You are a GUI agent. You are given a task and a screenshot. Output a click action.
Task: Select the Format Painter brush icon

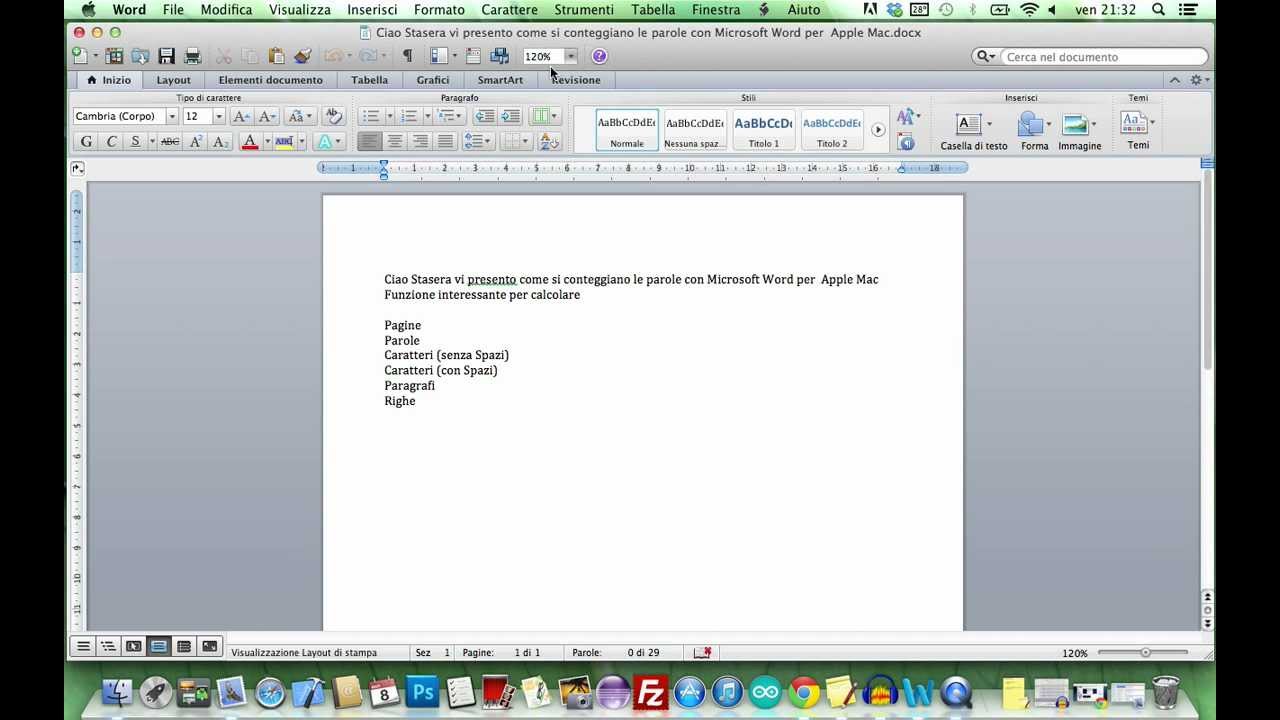tap(303, 56)
